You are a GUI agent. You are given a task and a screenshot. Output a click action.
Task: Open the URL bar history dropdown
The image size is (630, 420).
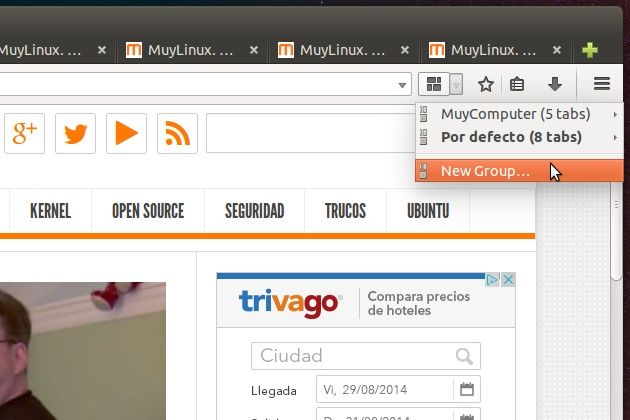point(402,85)
